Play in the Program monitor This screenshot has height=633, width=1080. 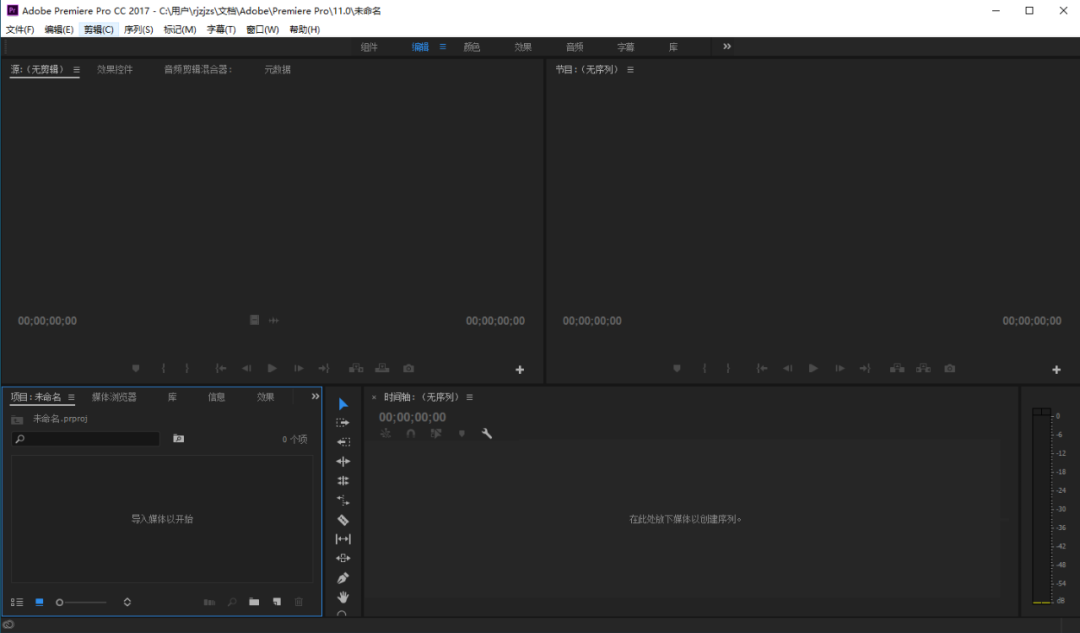[x=813, y=369]
